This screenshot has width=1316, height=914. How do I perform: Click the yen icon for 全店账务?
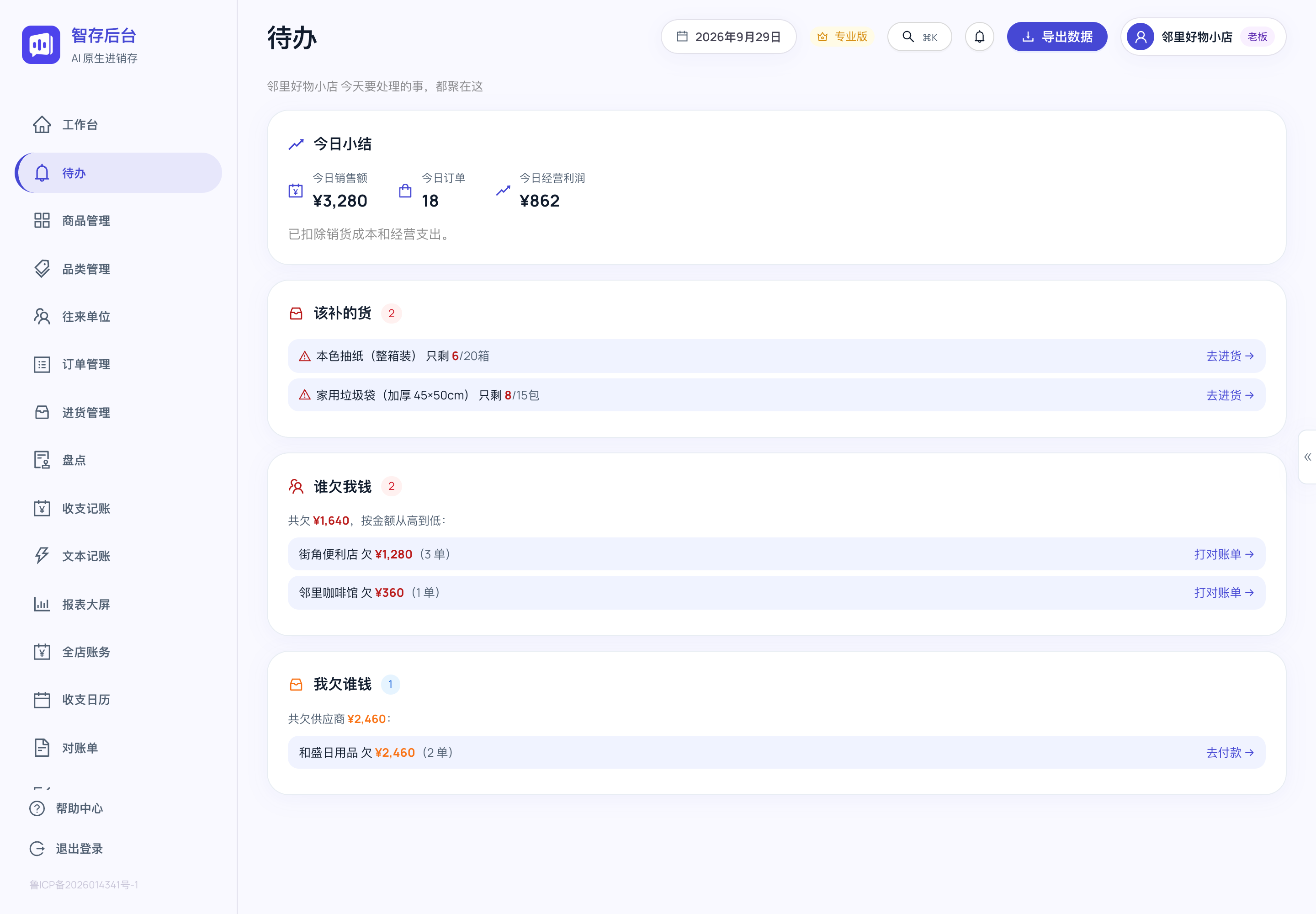(42, 652)
